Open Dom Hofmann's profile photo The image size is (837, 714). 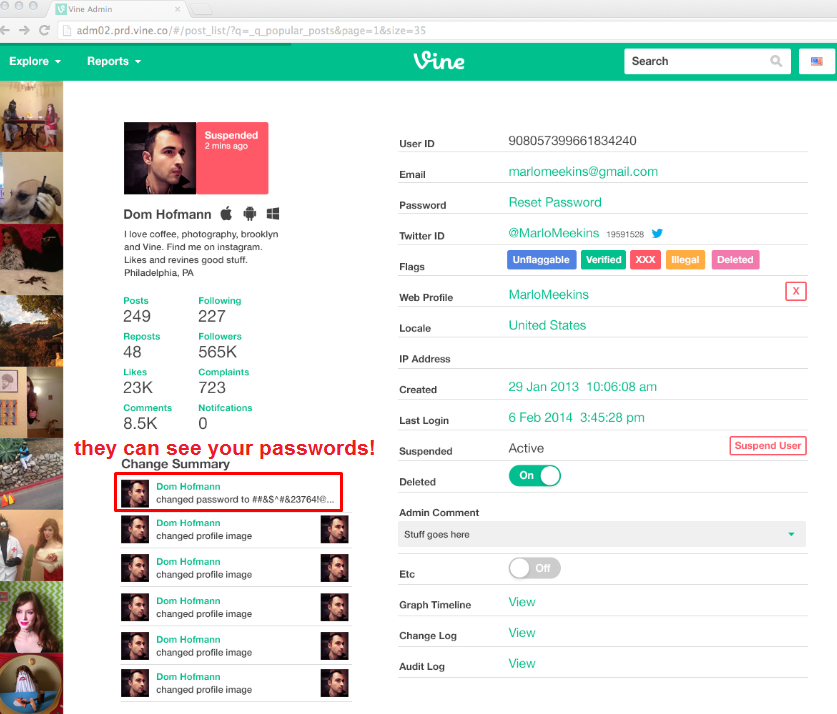pos(160,158)
